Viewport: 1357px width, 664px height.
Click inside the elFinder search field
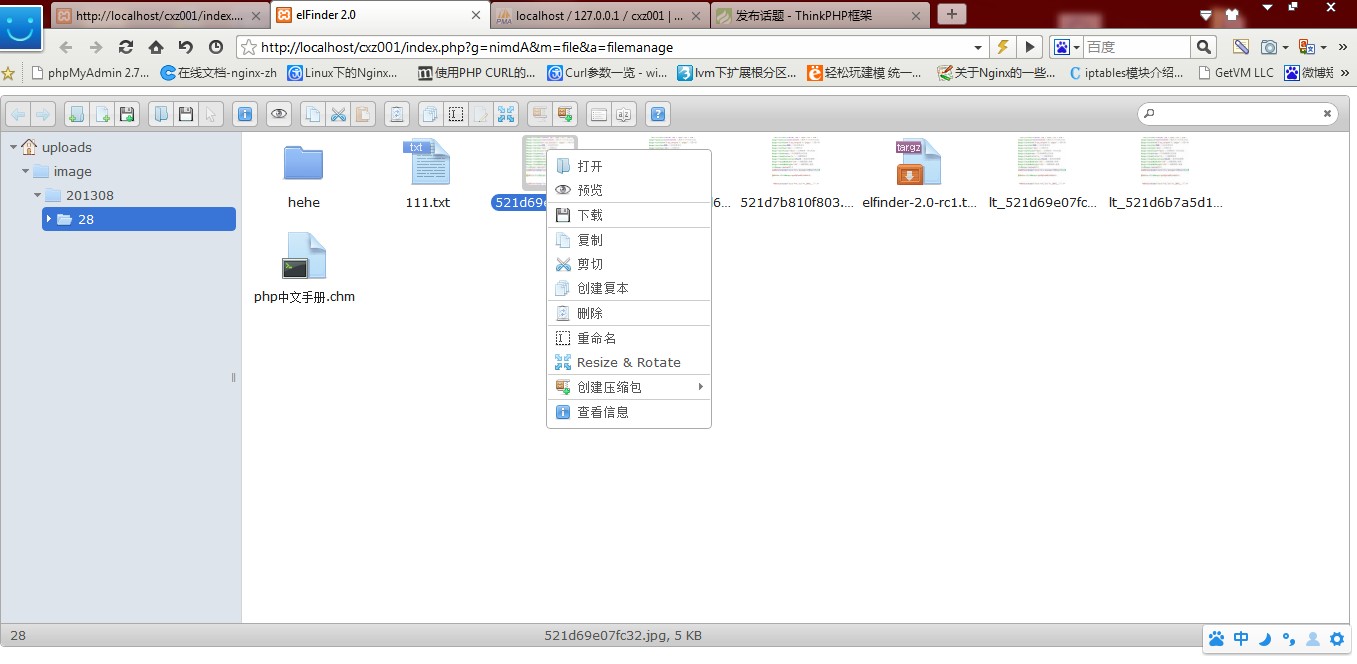click(x=1240, y=113)
